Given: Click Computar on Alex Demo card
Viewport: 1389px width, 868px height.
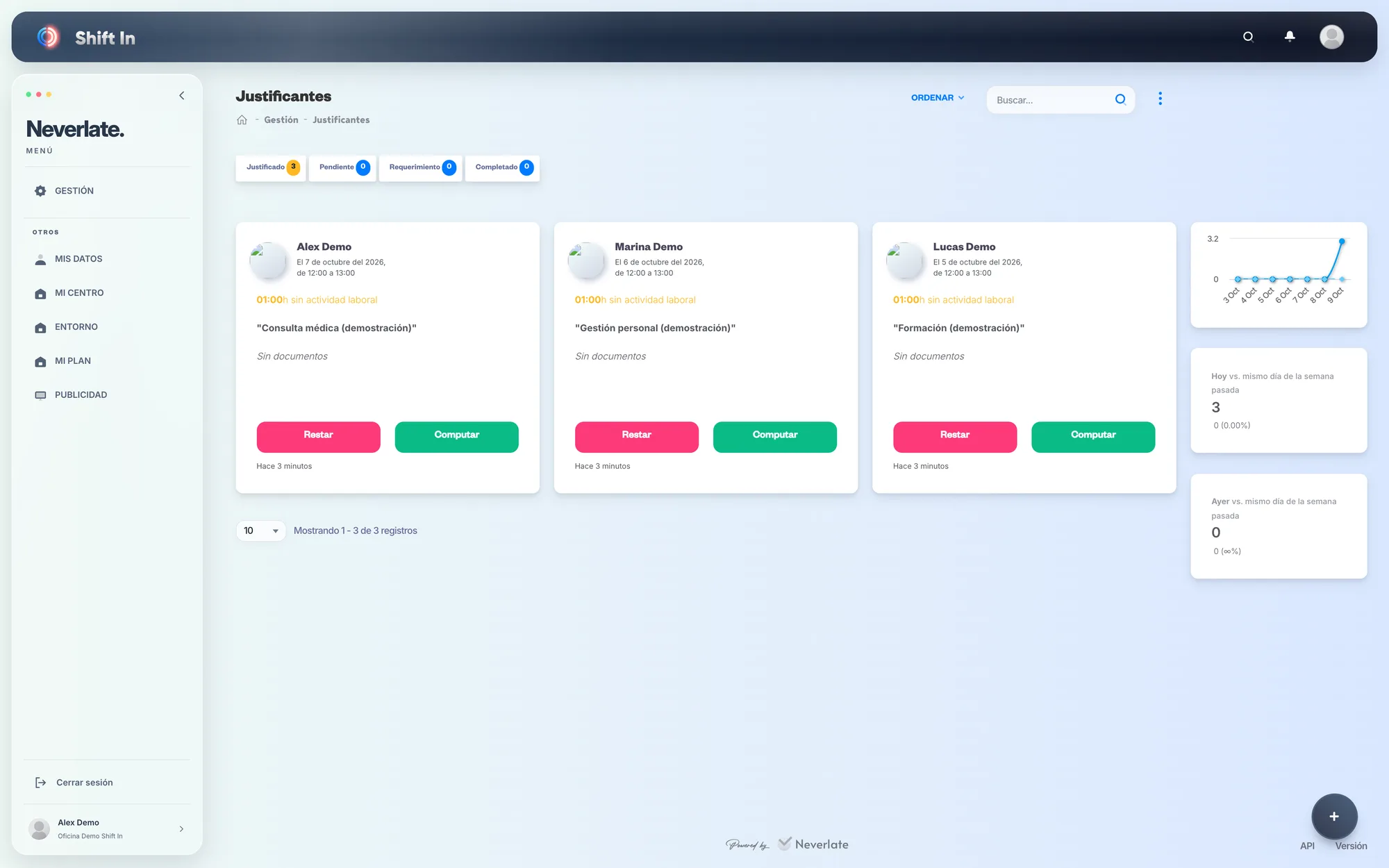Looking at the screenshot, I should click(x=456, y=437).
